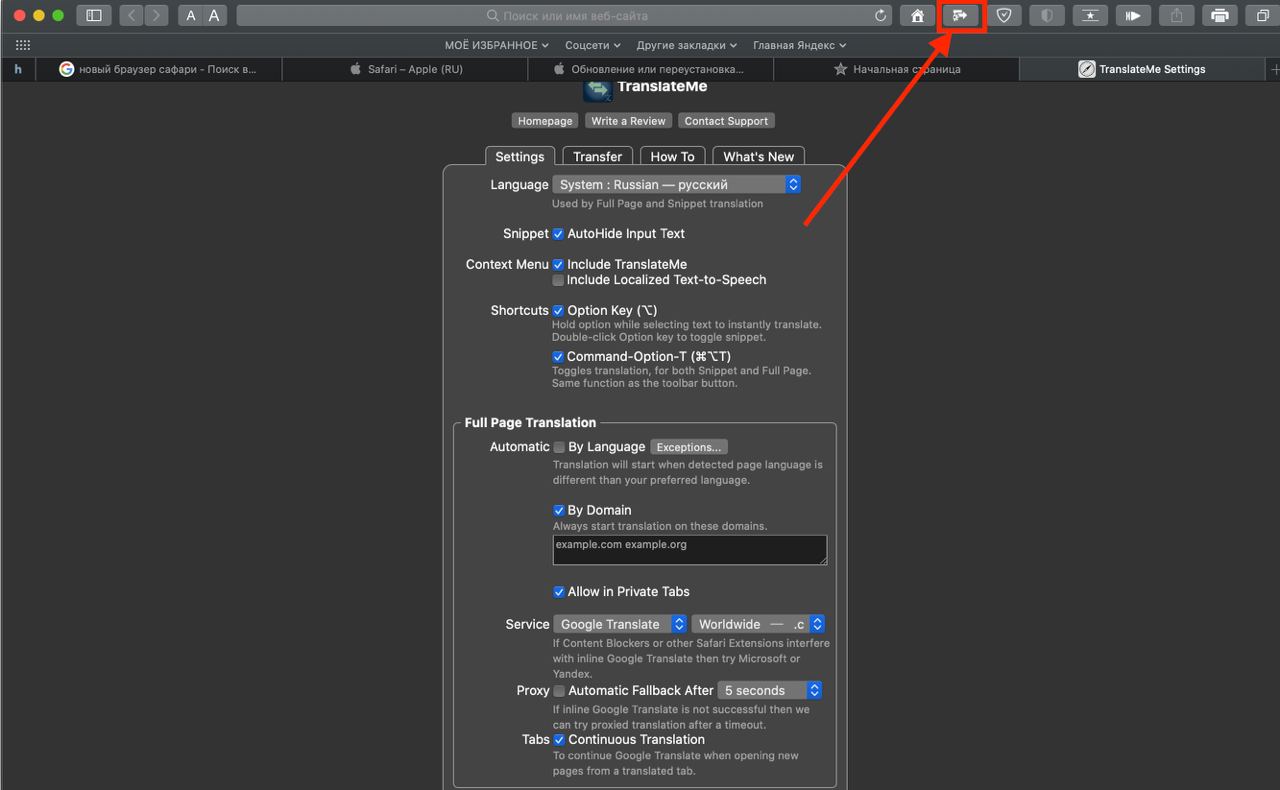Viewport: 1280px width, 790px height.
Task: Select the новый браузер сафари browser tab
Action: click(x=159, y=69)
